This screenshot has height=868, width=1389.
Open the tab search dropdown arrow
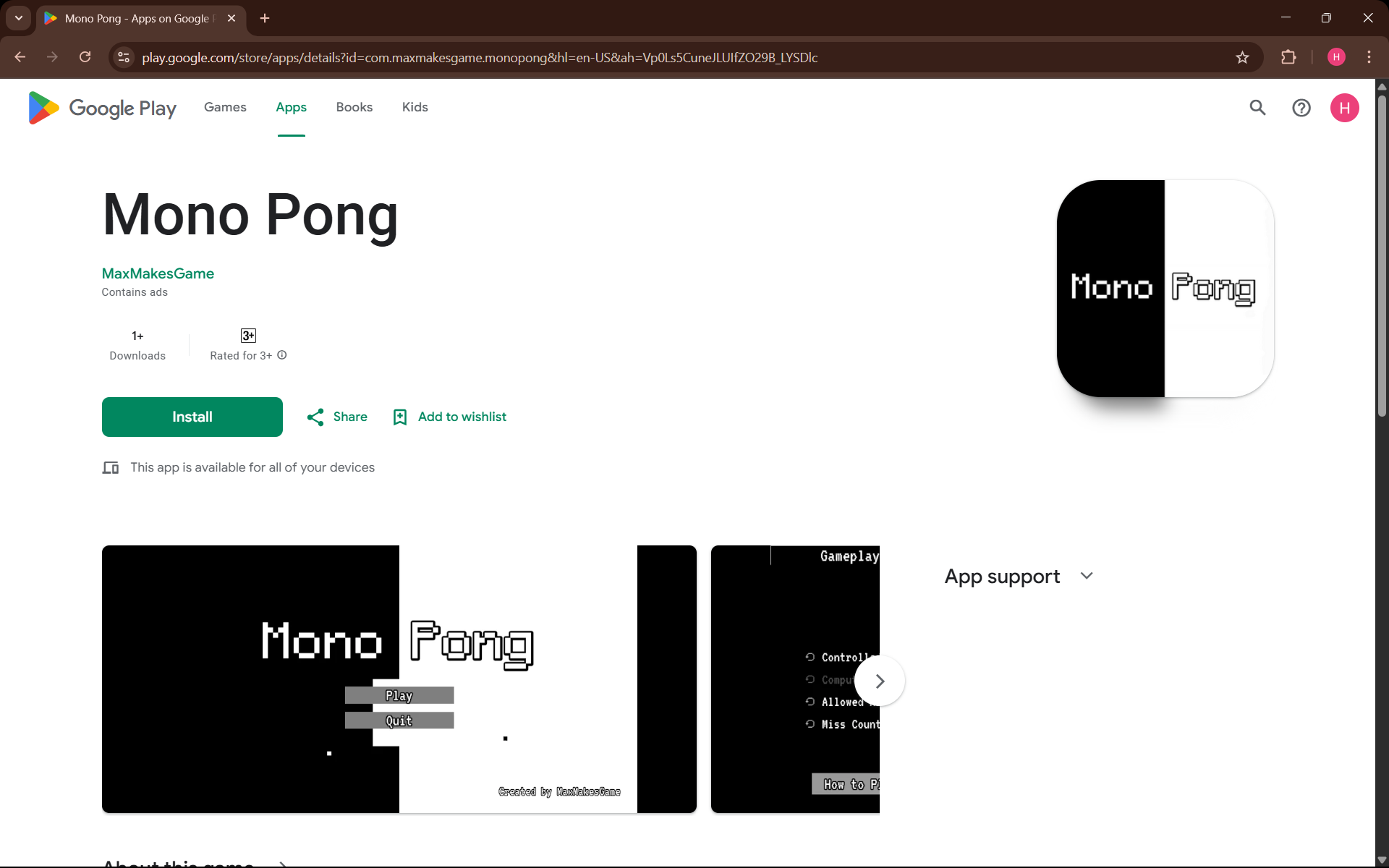click(x=19, y=18)
